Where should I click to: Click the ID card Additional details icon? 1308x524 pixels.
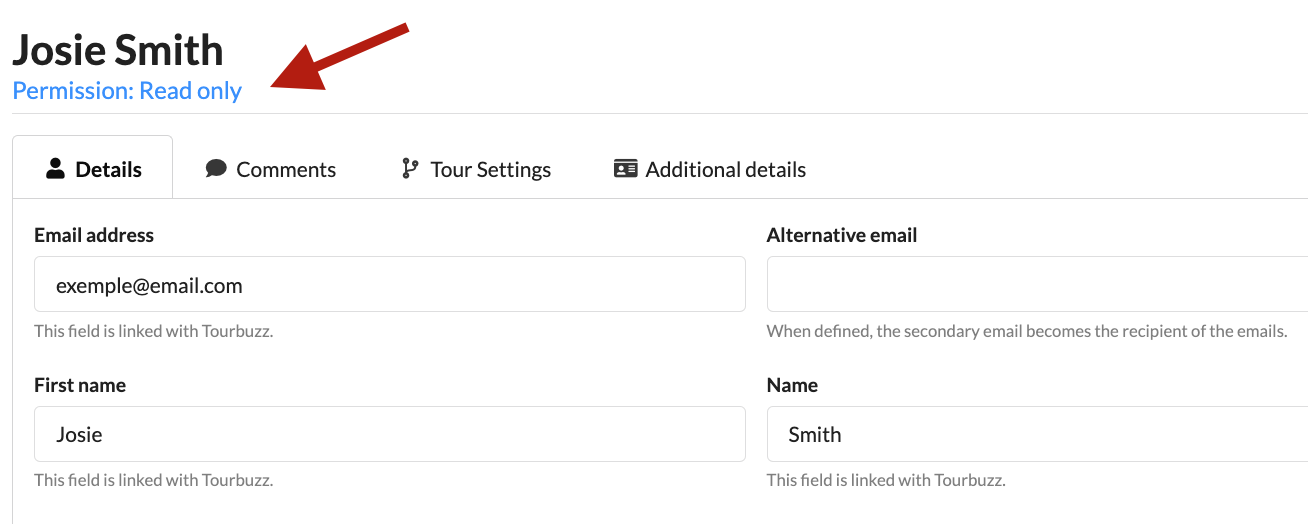pyautogui.click(x=626, y=169)
